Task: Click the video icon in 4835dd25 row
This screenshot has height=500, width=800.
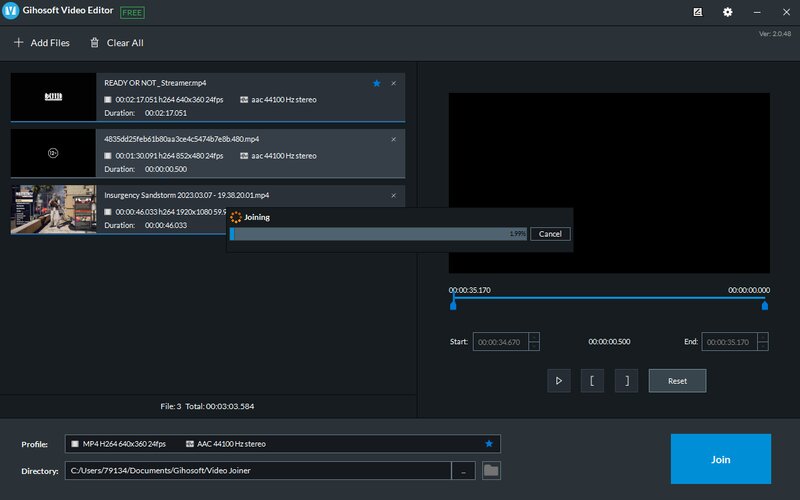Action: [108, 156]
